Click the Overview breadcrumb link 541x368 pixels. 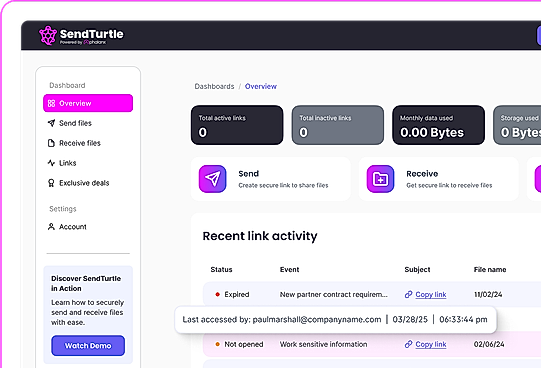click(x=261, y=86)
